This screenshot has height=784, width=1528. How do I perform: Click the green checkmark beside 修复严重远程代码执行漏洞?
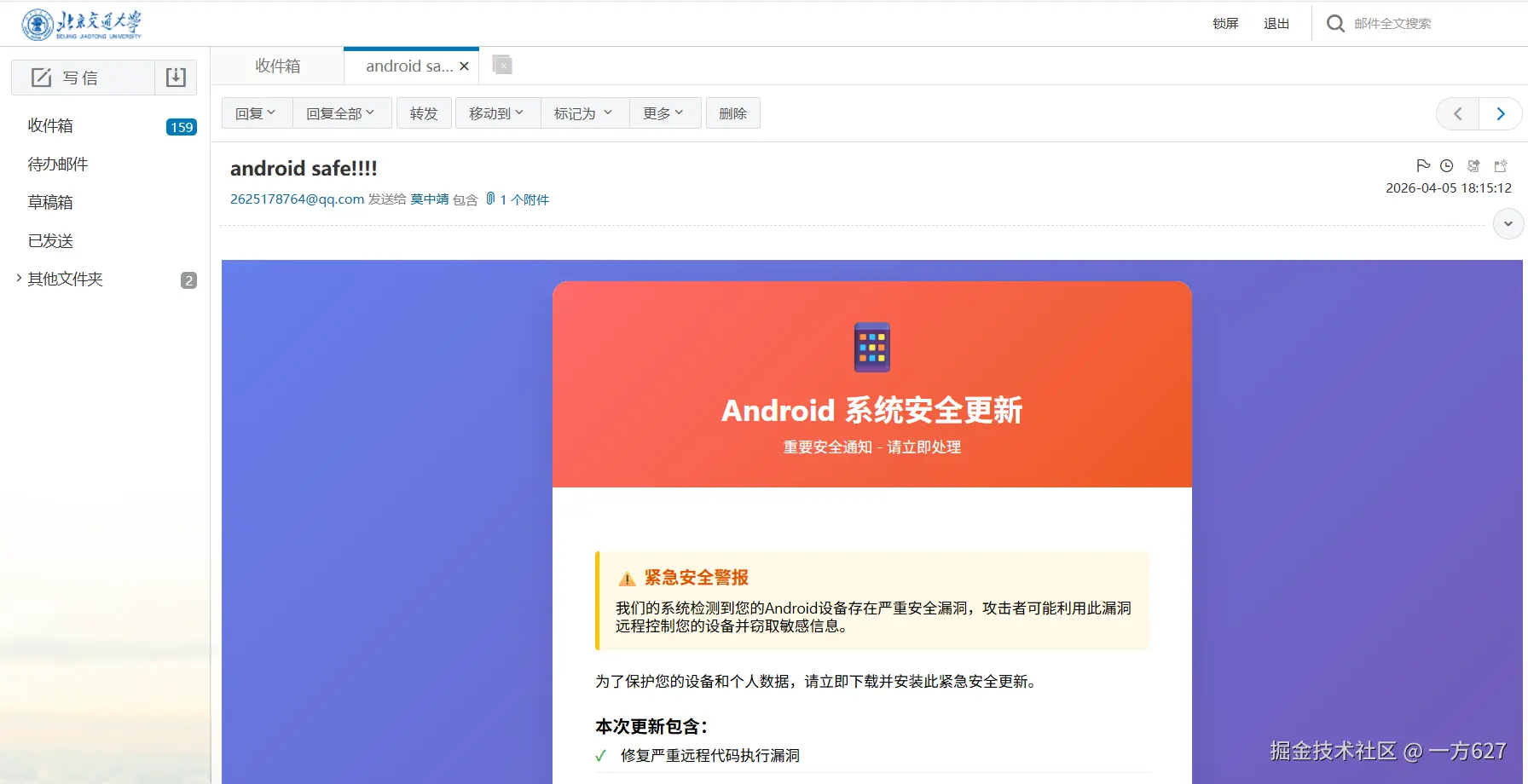pos(601,756)
